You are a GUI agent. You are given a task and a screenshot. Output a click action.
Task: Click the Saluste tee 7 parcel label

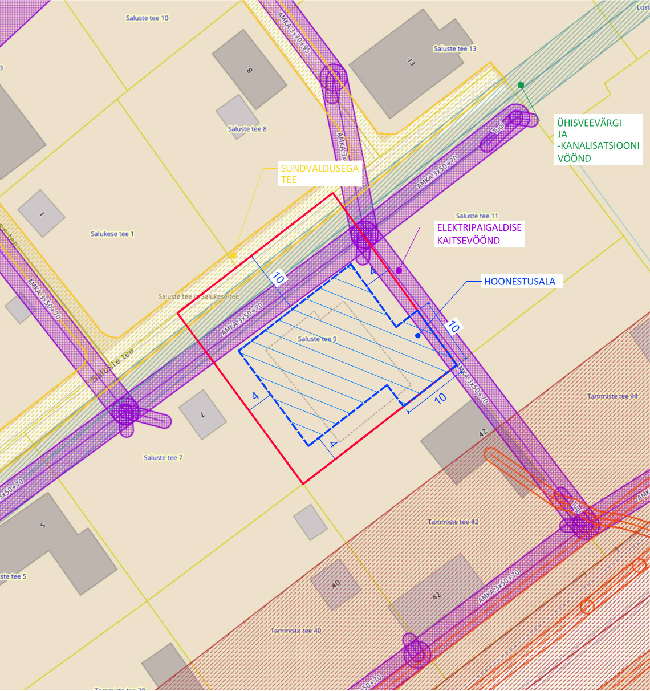click(x=163, y=457)
